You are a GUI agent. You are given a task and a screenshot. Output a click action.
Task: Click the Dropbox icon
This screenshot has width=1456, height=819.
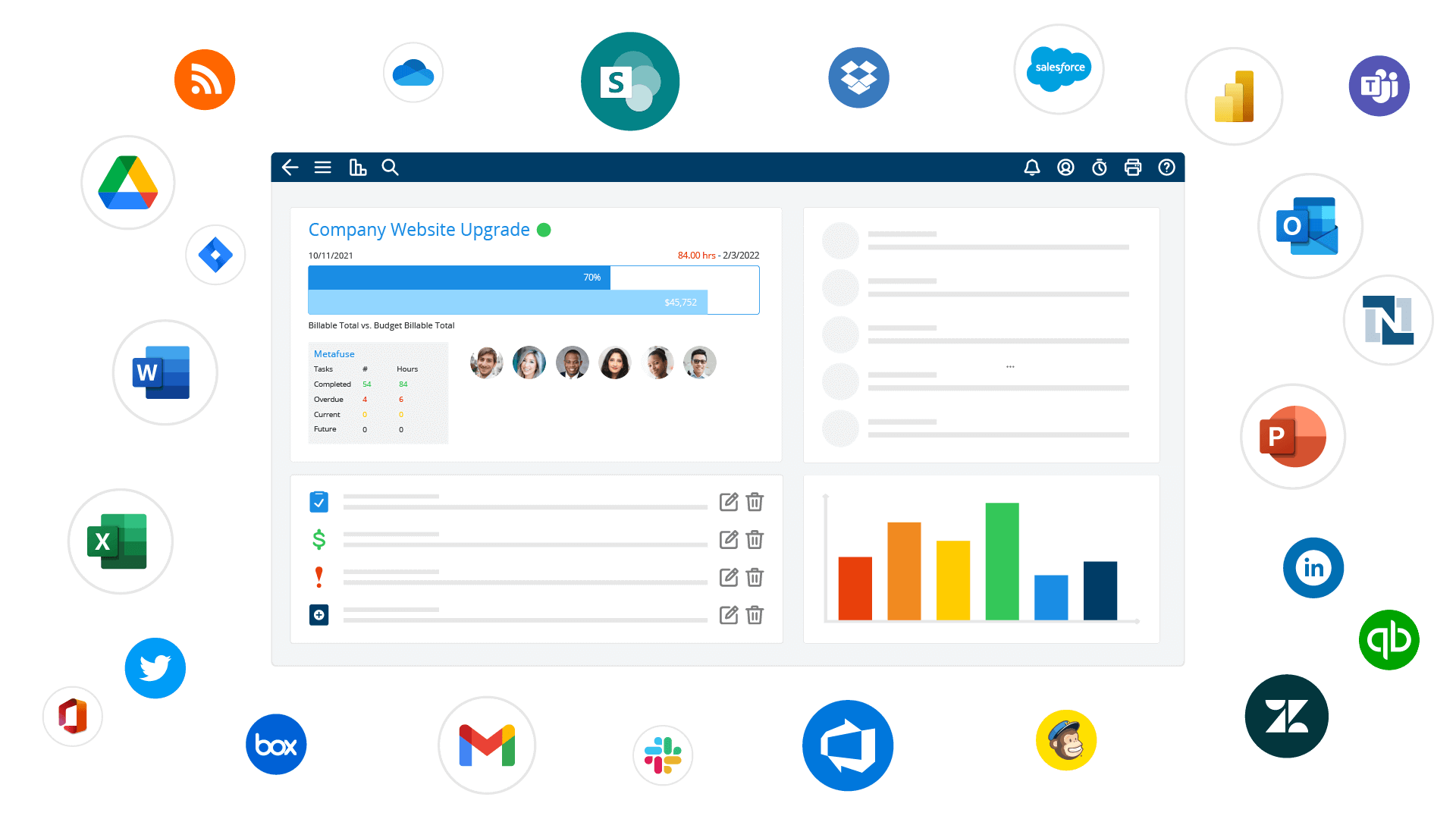[858, 77]
